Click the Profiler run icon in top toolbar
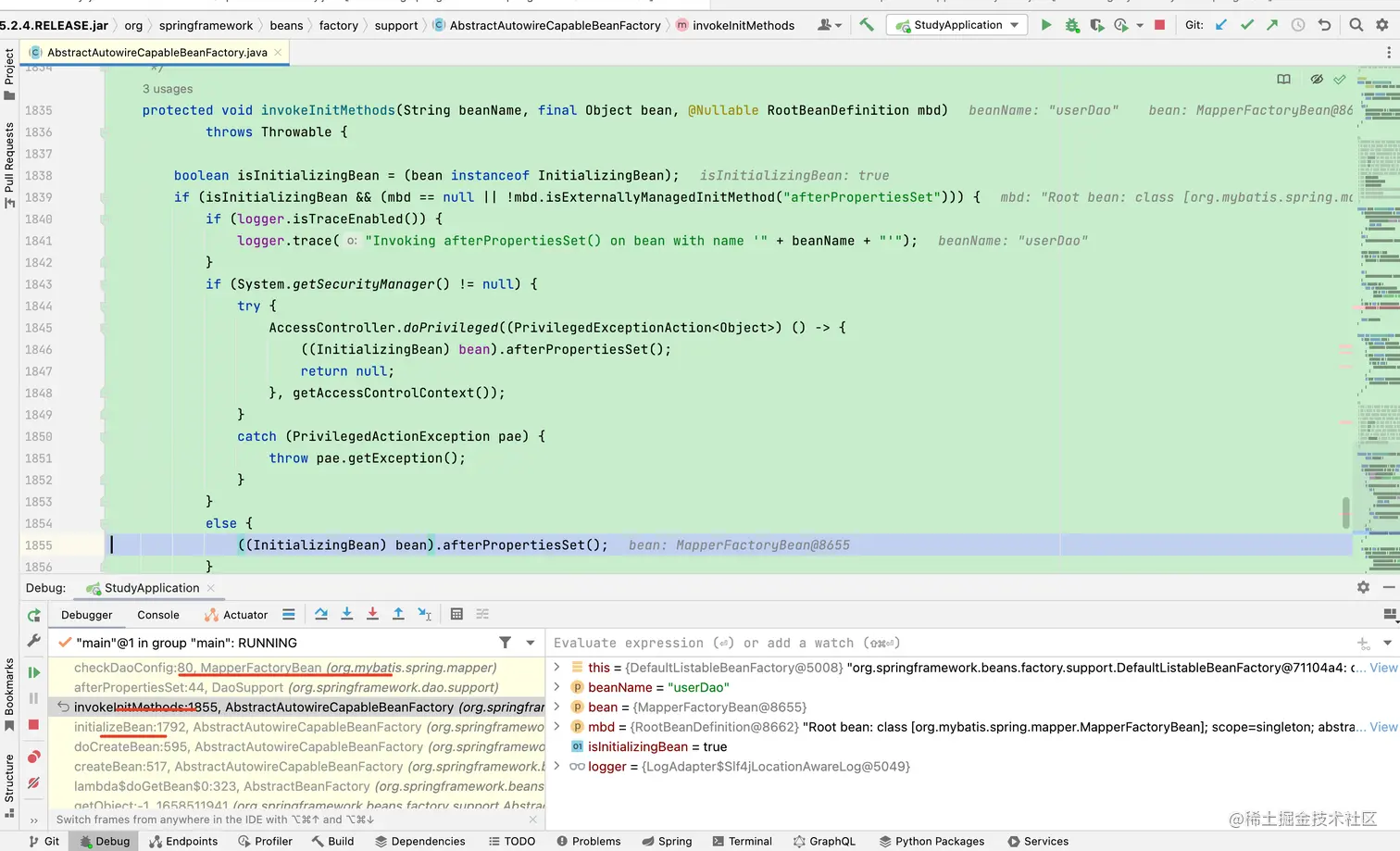 pos(1121,25)
